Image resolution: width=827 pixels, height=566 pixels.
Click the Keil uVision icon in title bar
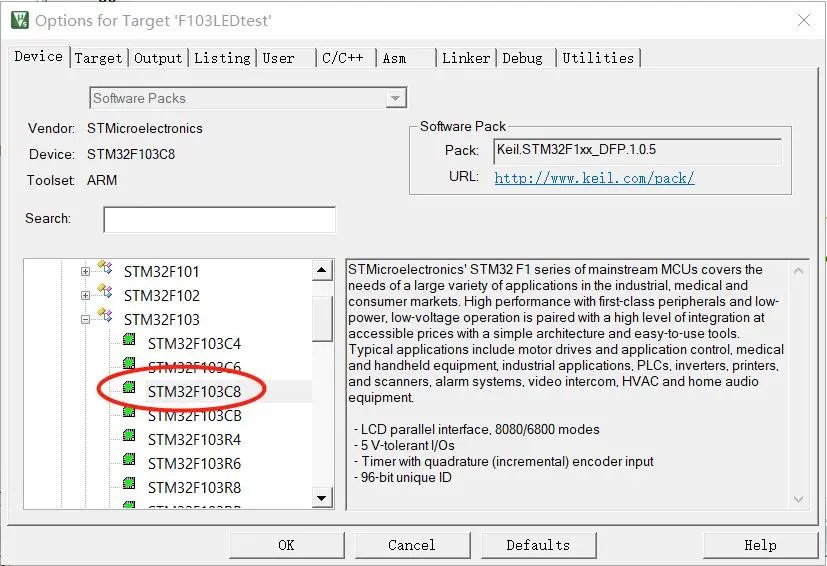point(20,20)
